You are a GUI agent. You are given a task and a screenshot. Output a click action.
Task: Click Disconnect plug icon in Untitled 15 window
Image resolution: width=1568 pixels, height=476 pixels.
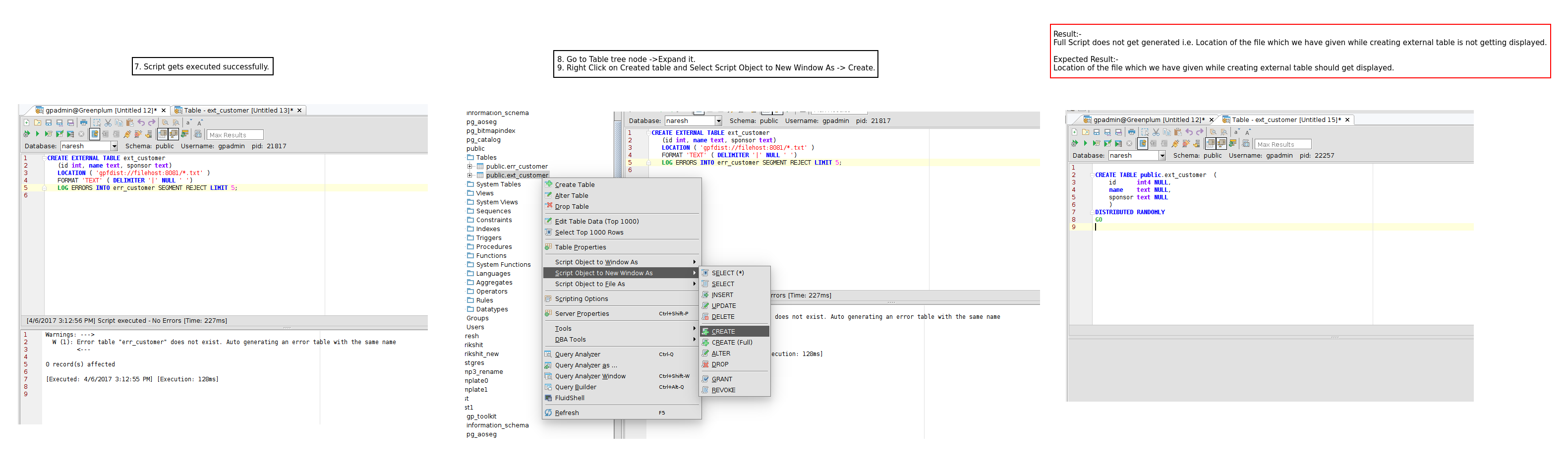pyautogui.click(x=1186, y=144)
